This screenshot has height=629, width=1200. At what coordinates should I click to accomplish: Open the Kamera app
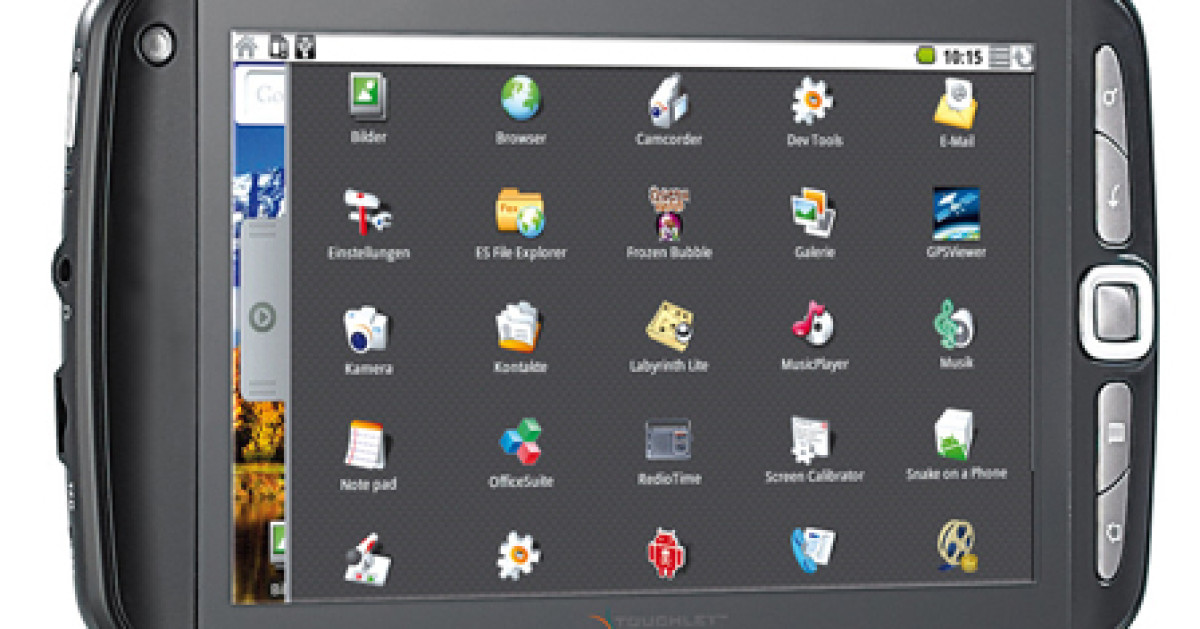(367, 329)
